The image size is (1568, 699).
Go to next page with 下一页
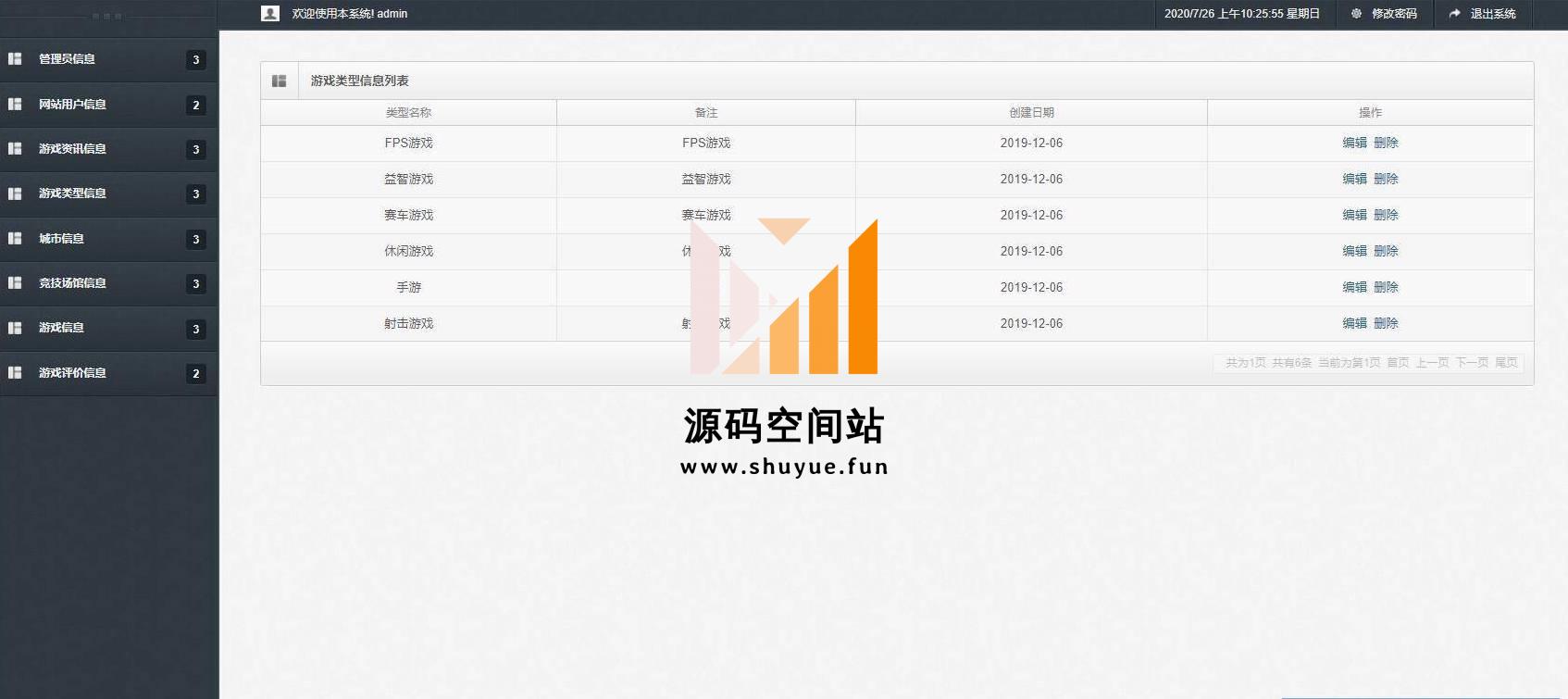[1471, 363]
